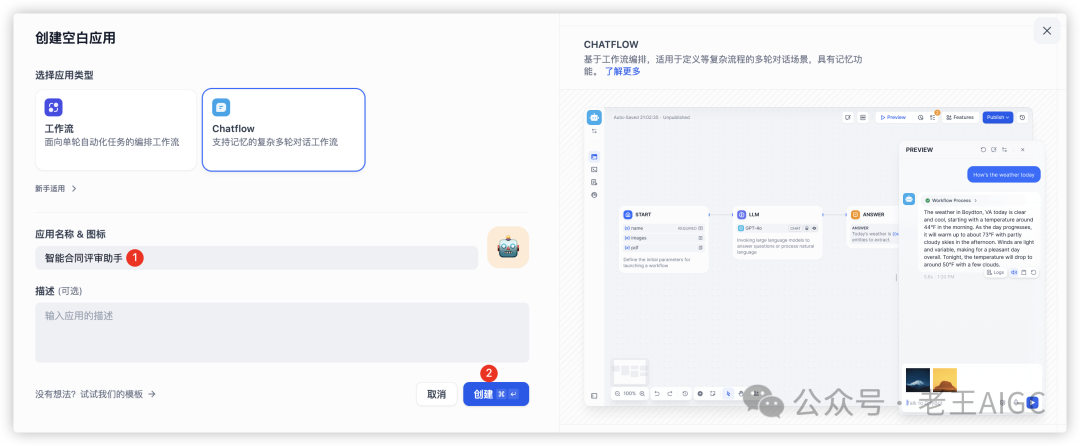Select the 工作流 app type card
1080x446 pixels.
[x=116, y=129]
